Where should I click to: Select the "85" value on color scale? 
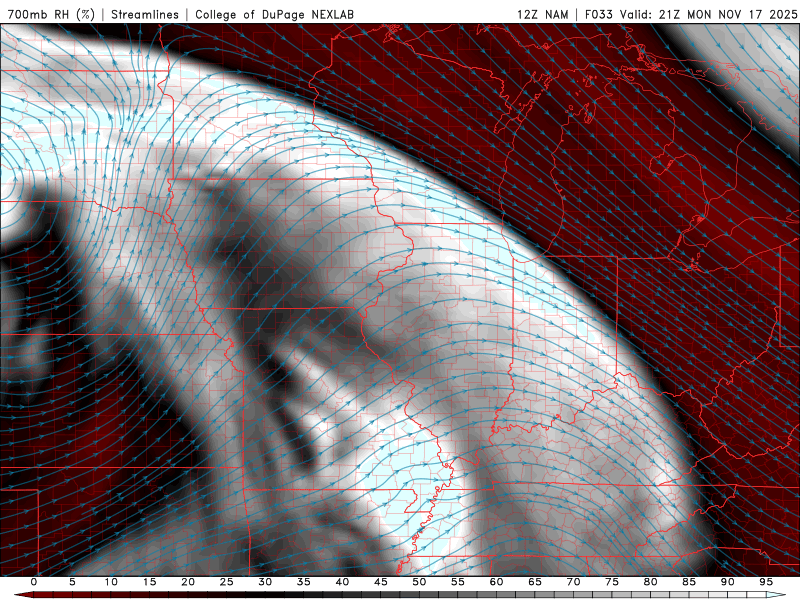[689, 582]
